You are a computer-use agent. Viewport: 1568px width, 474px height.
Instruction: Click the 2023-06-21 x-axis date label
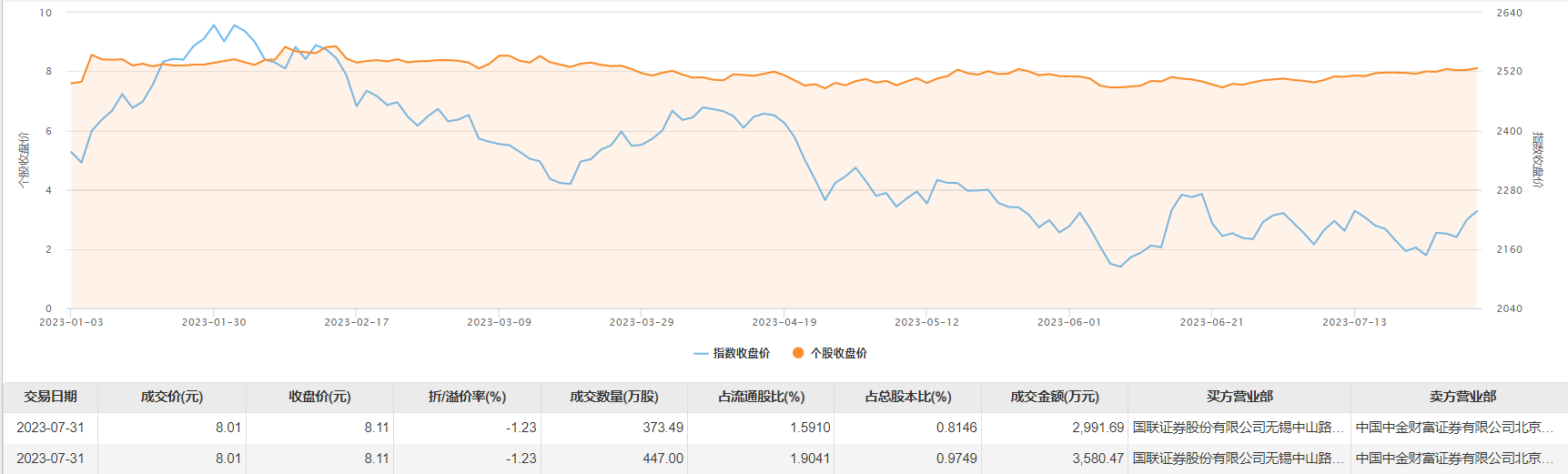[x=1212, y=322]
